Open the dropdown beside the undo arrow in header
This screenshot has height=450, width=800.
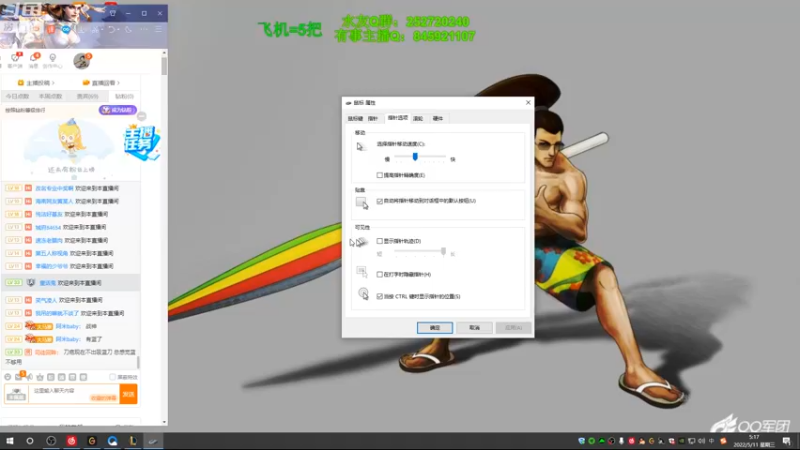pyautogui.click(x=118, y=30)
